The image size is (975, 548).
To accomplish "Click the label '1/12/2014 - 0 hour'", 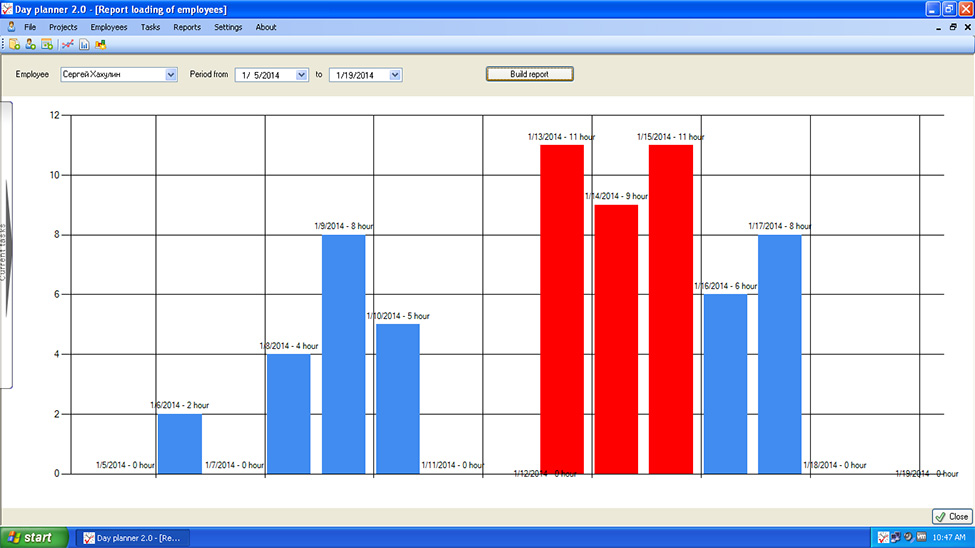I will point(545,473).
